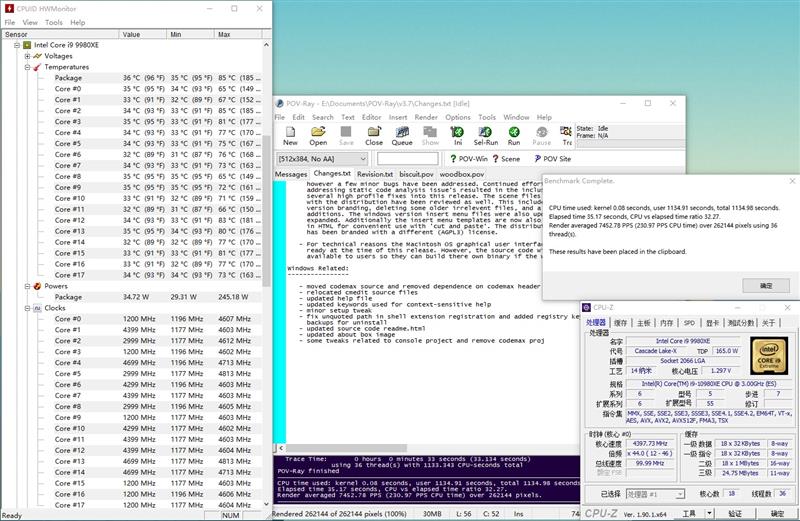Open the Help menu in POV-Ray
The height and width of the screenshot is (521, 800).
544,117
